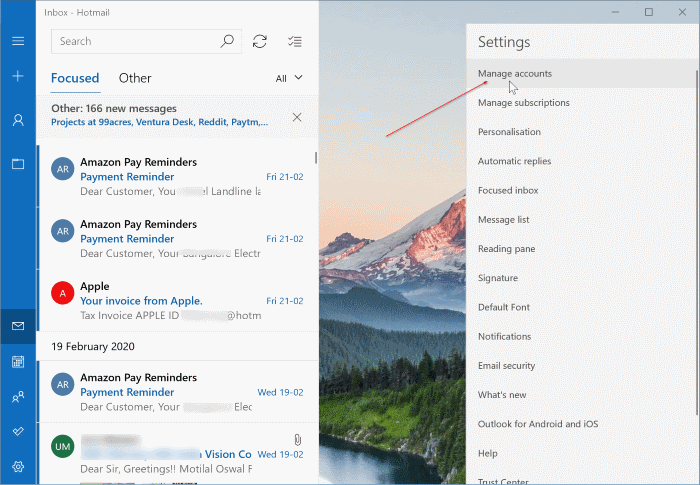Open the email starting 'Dear Sir, Greetings'
The image size is (700, 485).
click(179, 454)
